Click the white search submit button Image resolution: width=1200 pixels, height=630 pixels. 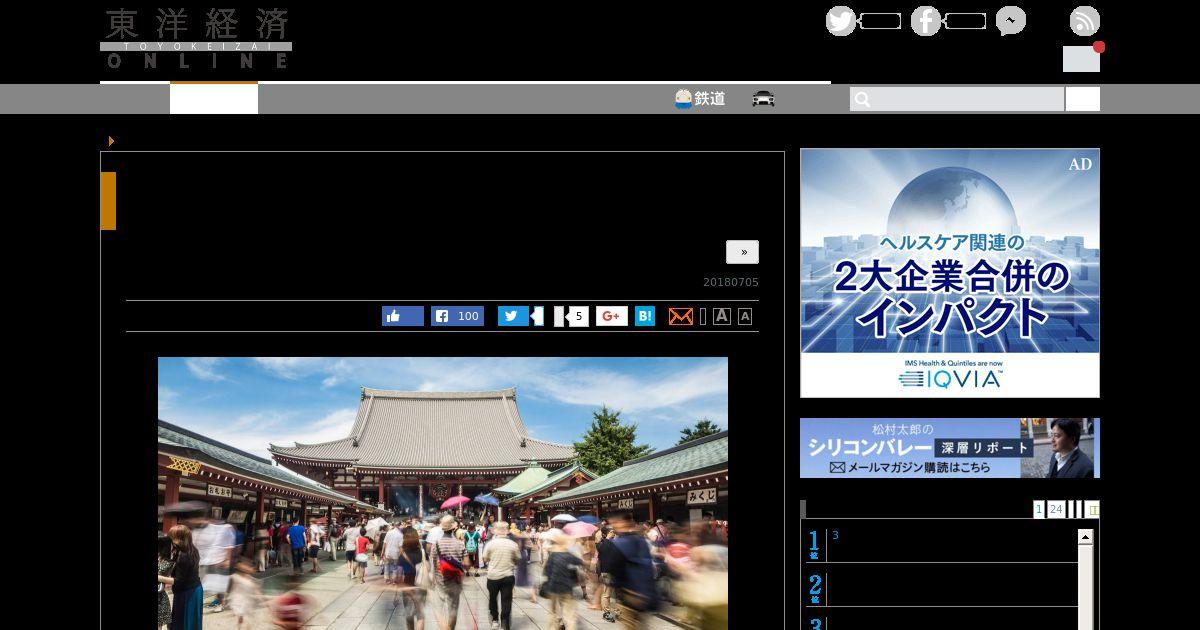point(1083,99)
